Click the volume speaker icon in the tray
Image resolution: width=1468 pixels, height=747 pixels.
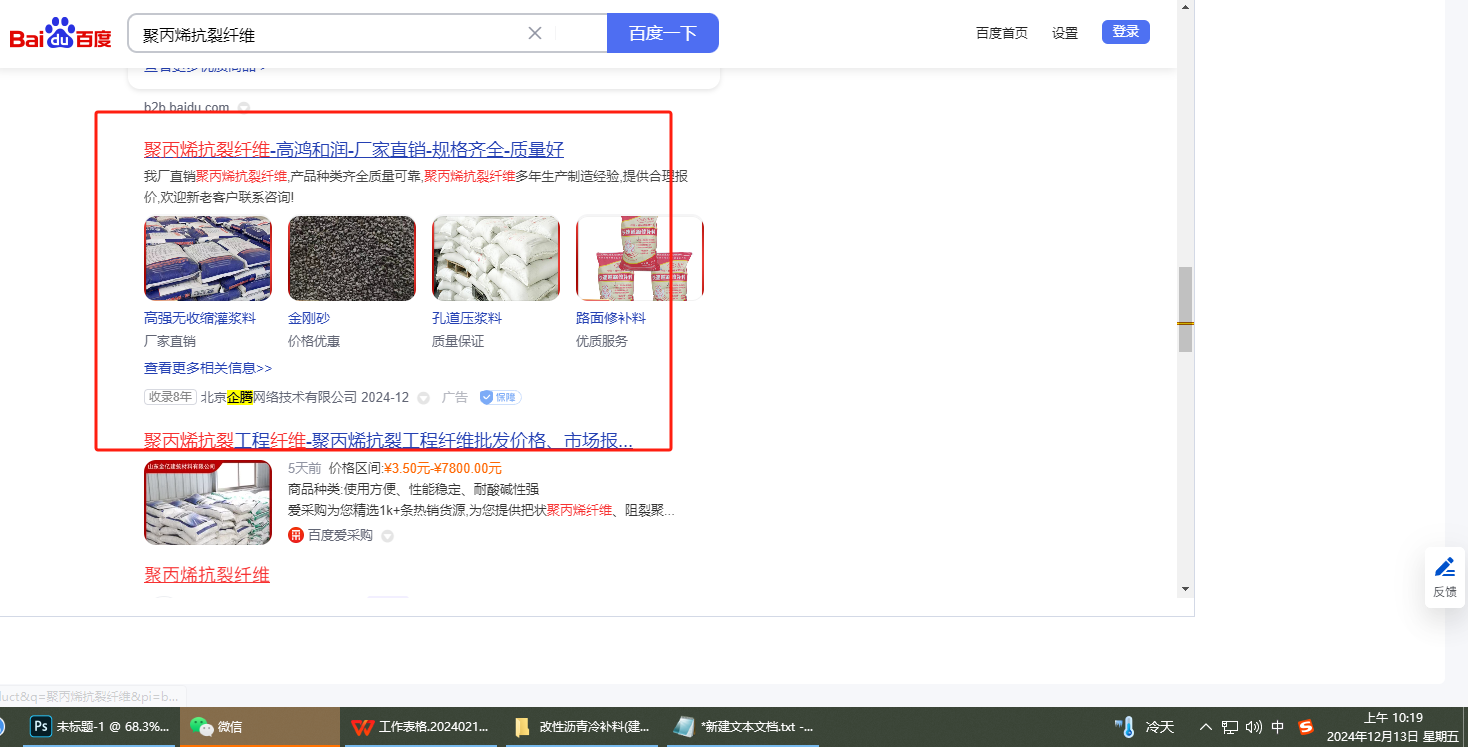click(1253, 727)
